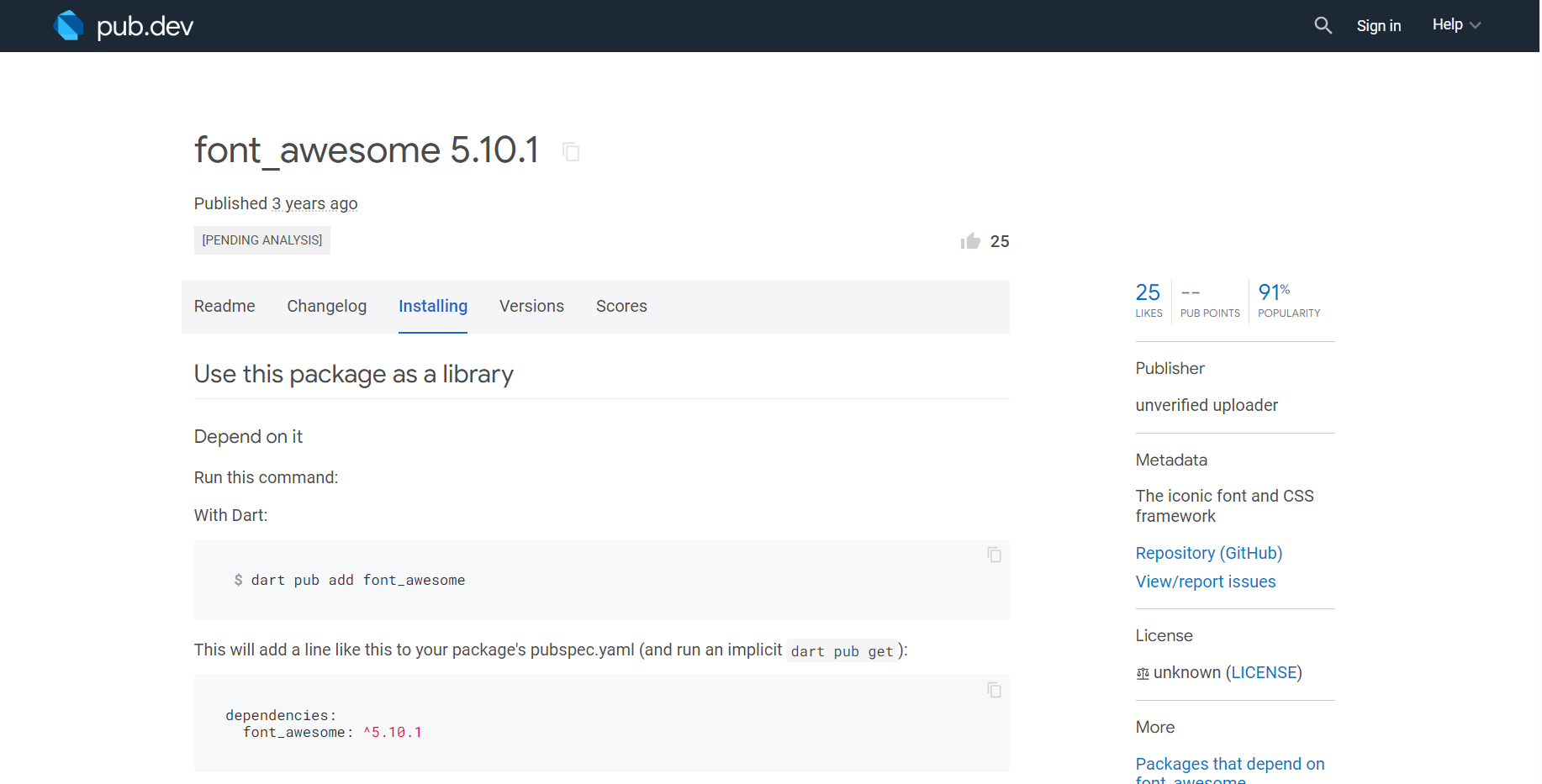Image resolution: width=1542 pixels, height=784 pixels.
Task: Open the LICENSE file link
Action: (1265, 672)
